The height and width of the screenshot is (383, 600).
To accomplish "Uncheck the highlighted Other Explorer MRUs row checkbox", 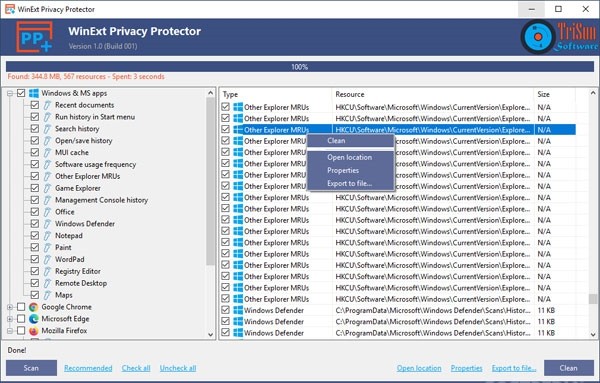I will 226,129.
